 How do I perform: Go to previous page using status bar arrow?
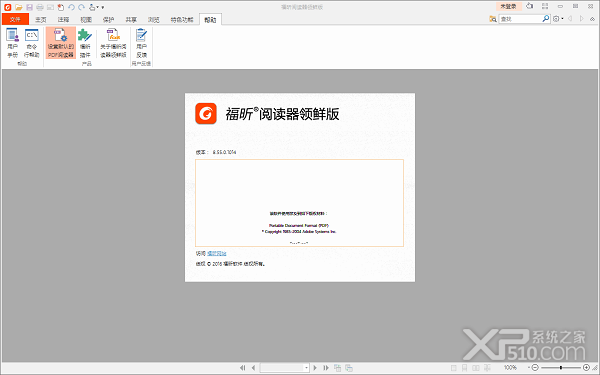(253, 368)
